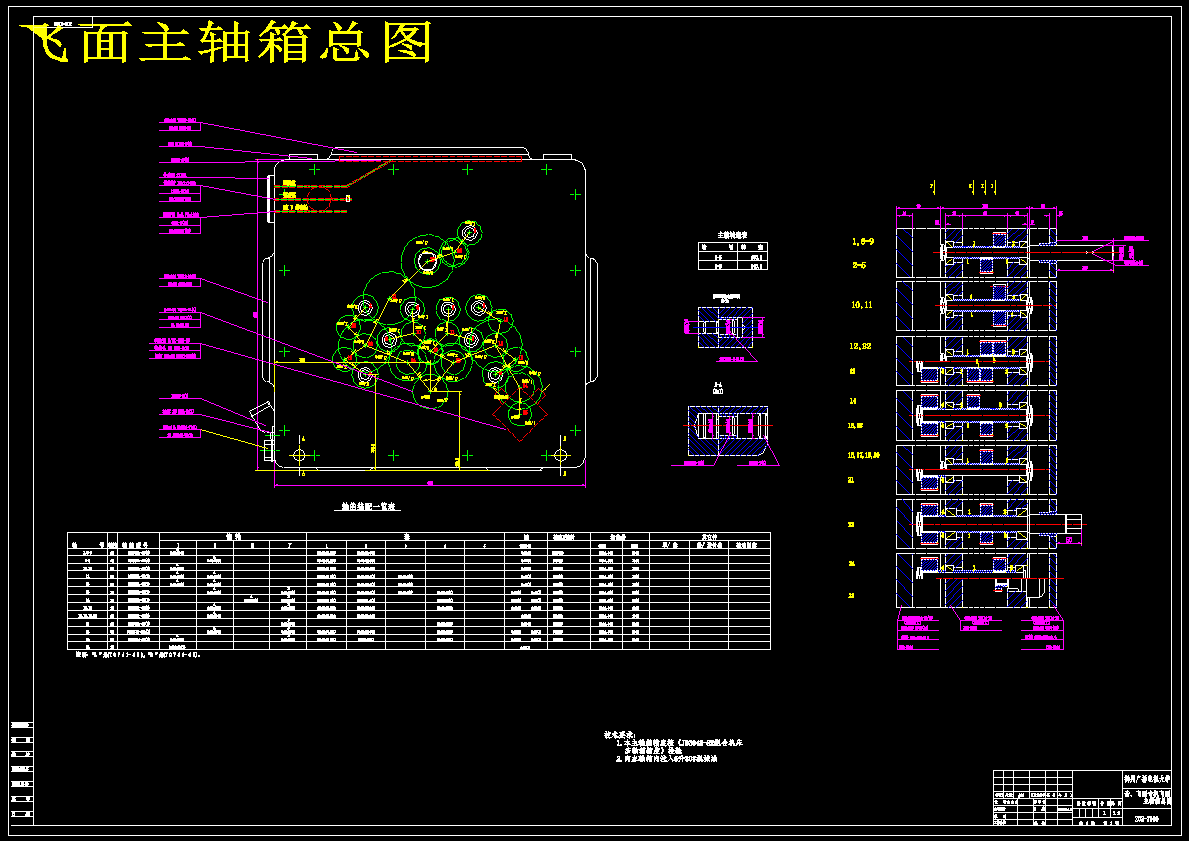The image size is (1189, 841).
Task: Pick the yellow shaft label "14"
Action: pyautogui.click(x=852, y=400)
